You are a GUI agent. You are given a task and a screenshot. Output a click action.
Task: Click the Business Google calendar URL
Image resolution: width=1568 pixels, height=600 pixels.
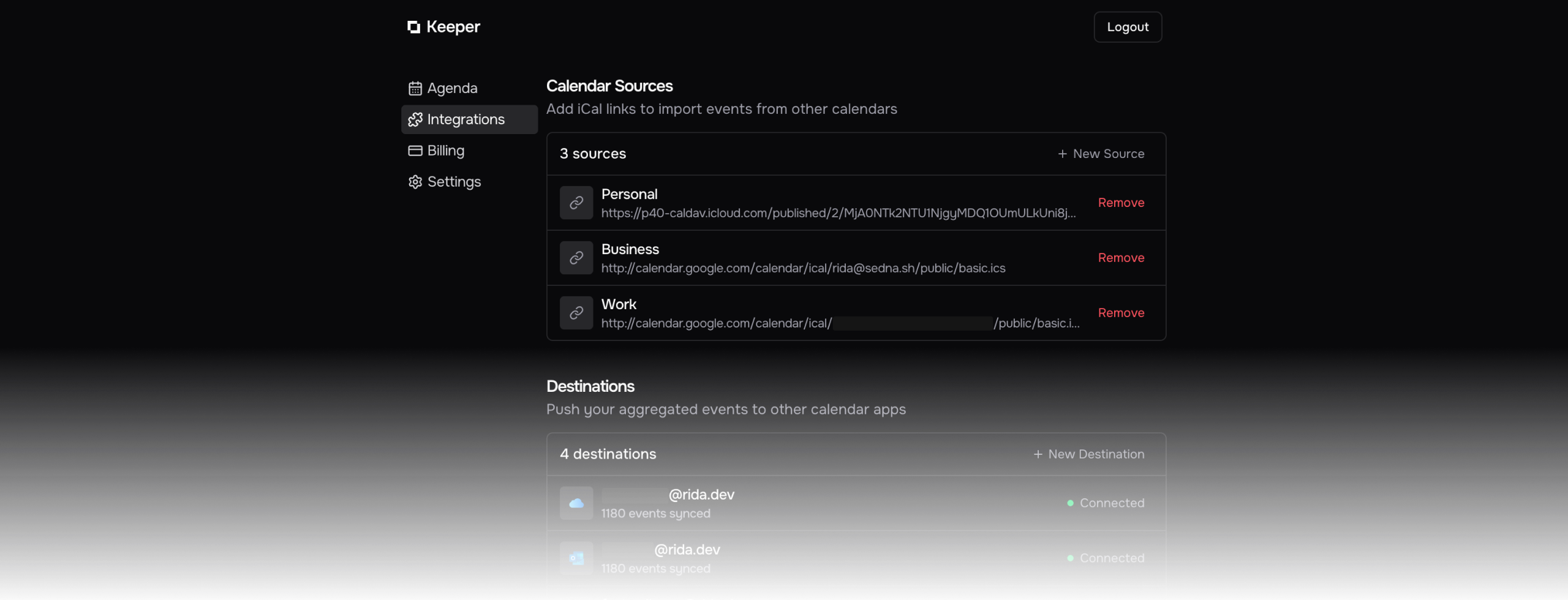802,268
